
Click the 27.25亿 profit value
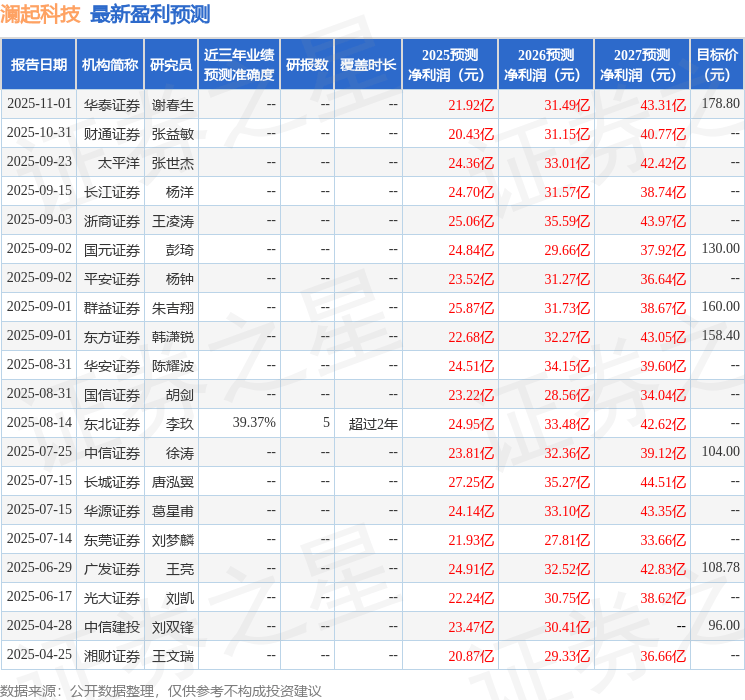pyautogui.click(x=471, y=482)
